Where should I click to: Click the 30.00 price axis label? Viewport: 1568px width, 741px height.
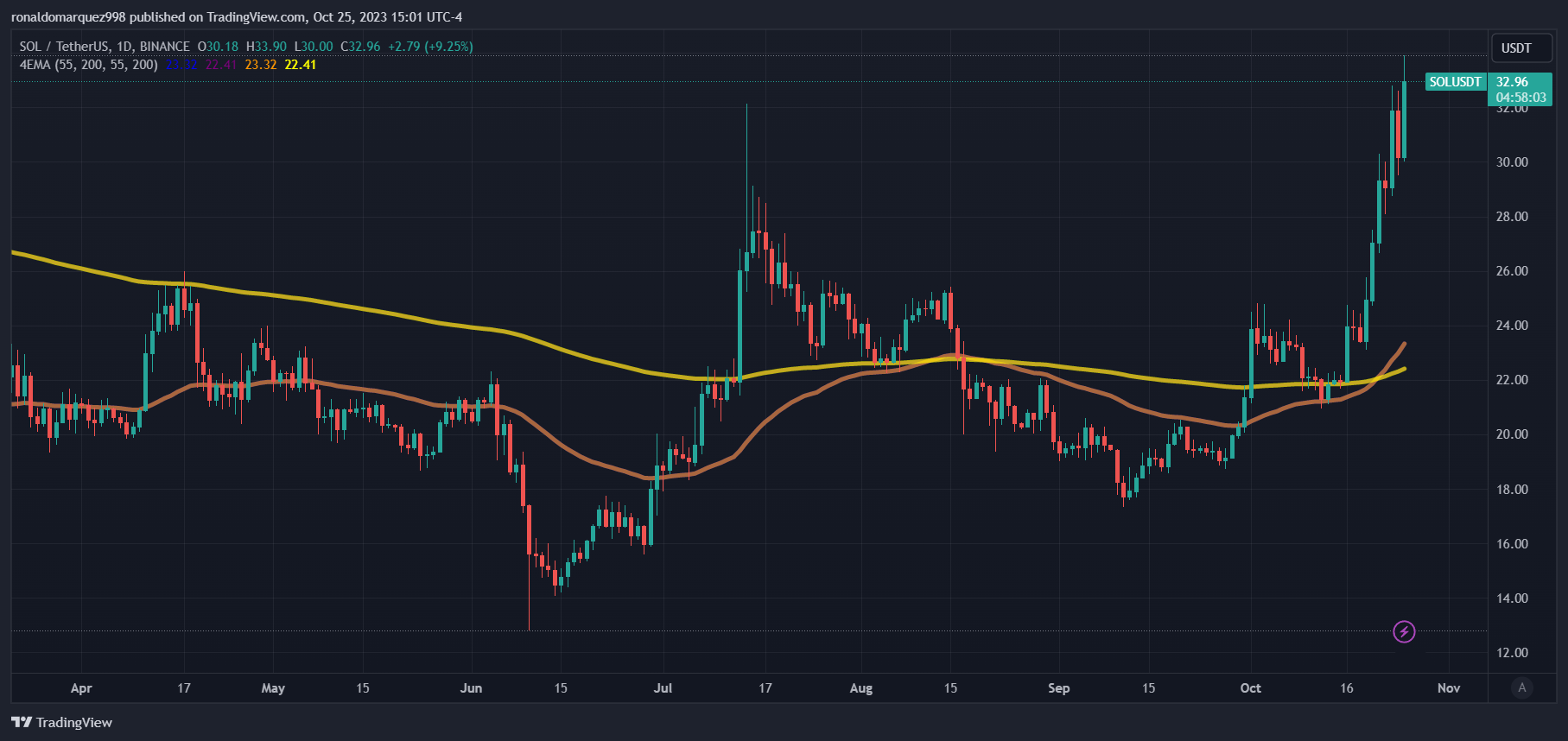[x=1512, y=162]
